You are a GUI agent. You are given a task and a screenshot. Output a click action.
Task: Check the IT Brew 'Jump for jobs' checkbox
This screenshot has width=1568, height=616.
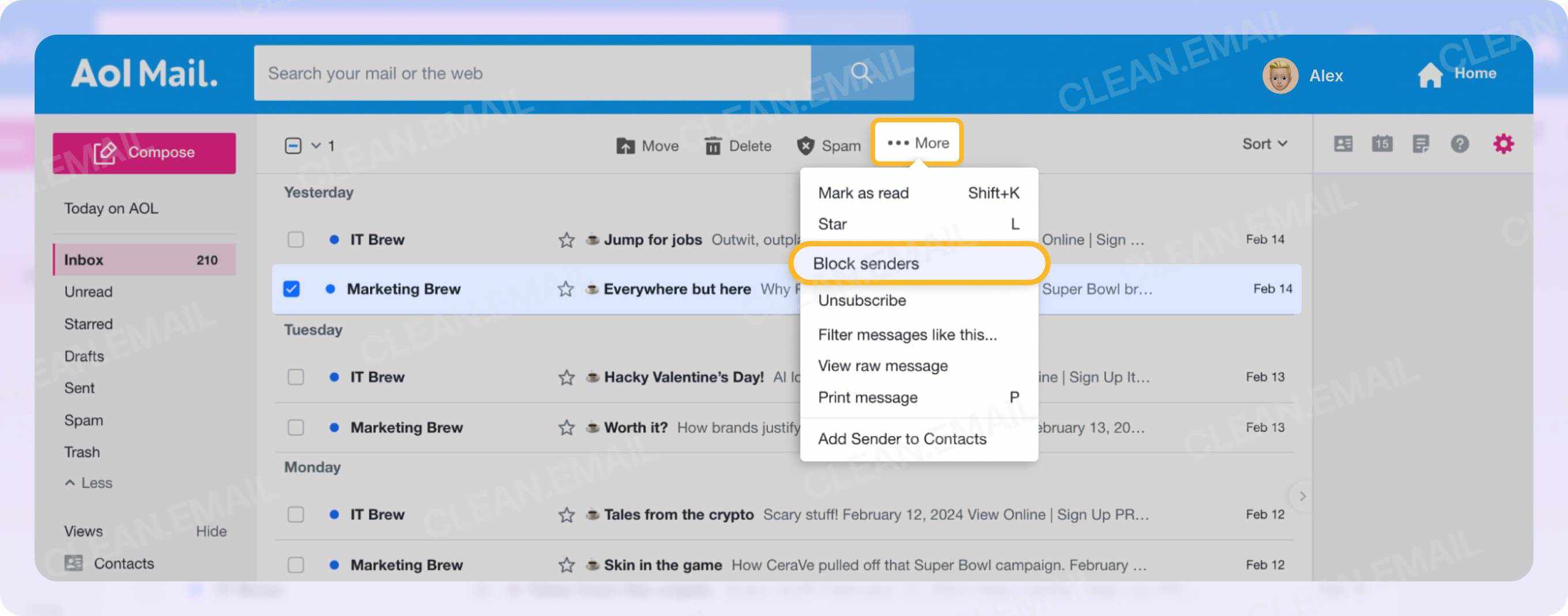(295, 239)
